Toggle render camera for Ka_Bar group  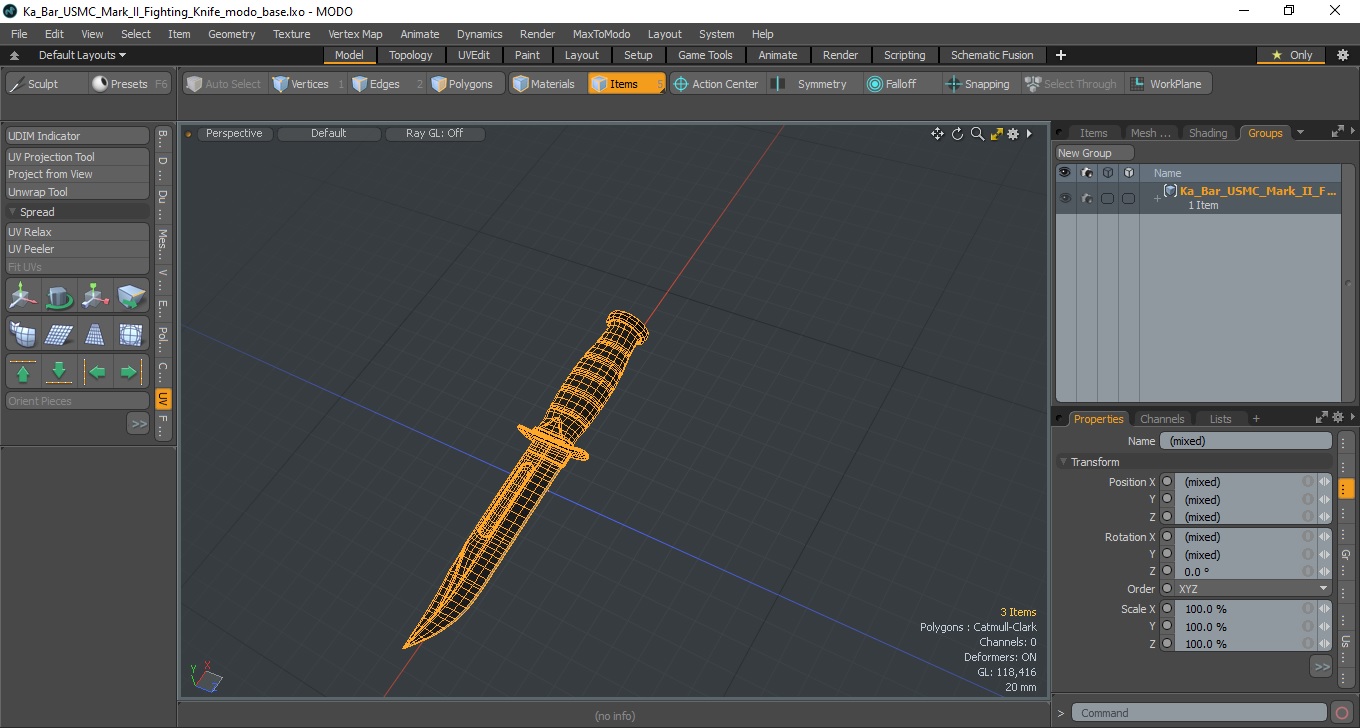pyautogui.click(x=1086, y=198)
